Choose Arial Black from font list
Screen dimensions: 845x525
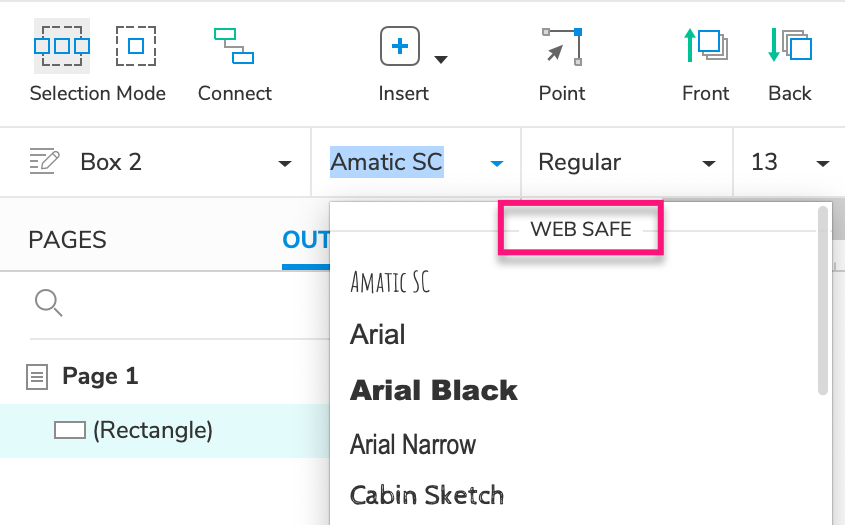(x=434, y=390)
